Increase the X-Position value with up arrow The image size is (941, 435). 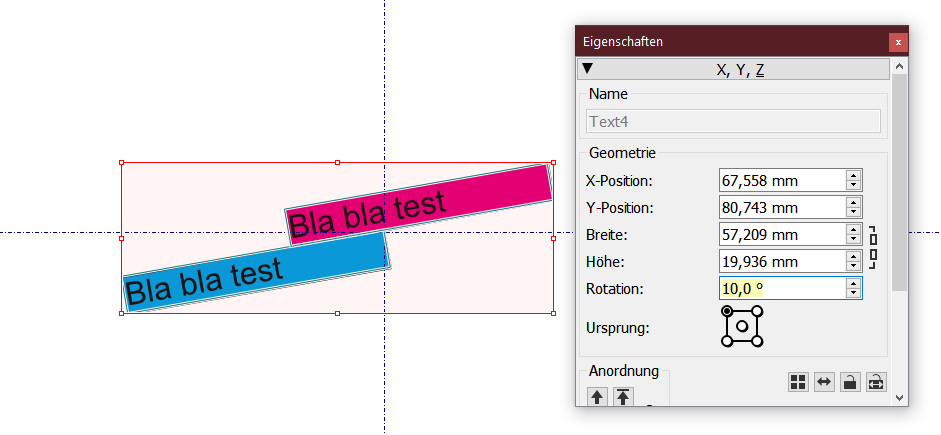coord(853,175)
